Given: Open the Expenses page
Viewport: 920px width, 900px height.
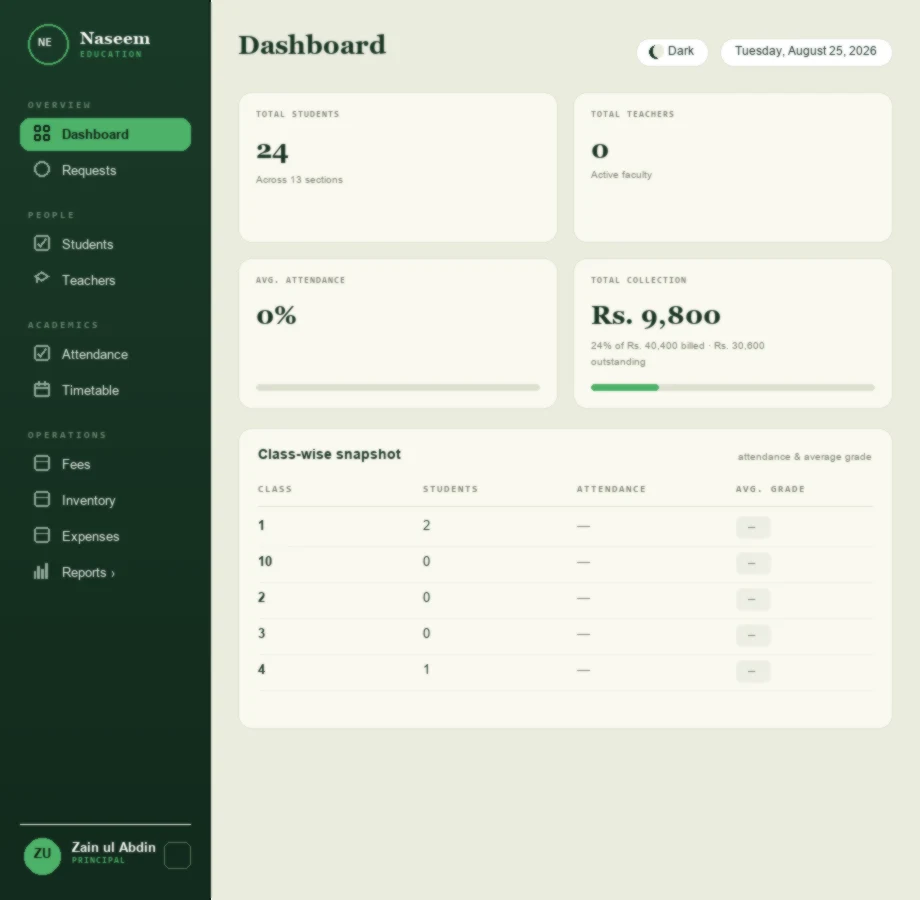Looking at the screenshot, I should point(105,536).
